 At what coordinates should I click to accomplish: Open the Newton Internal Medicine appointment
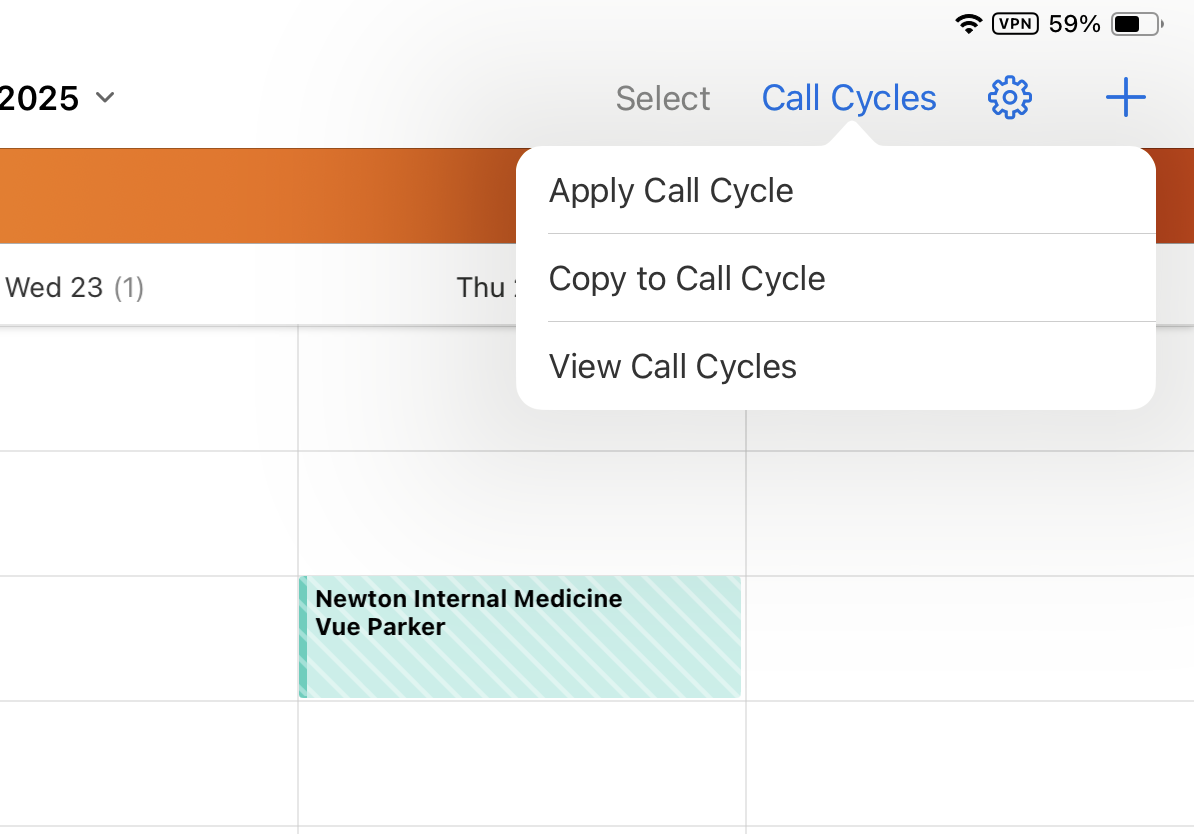coord(520,637)
